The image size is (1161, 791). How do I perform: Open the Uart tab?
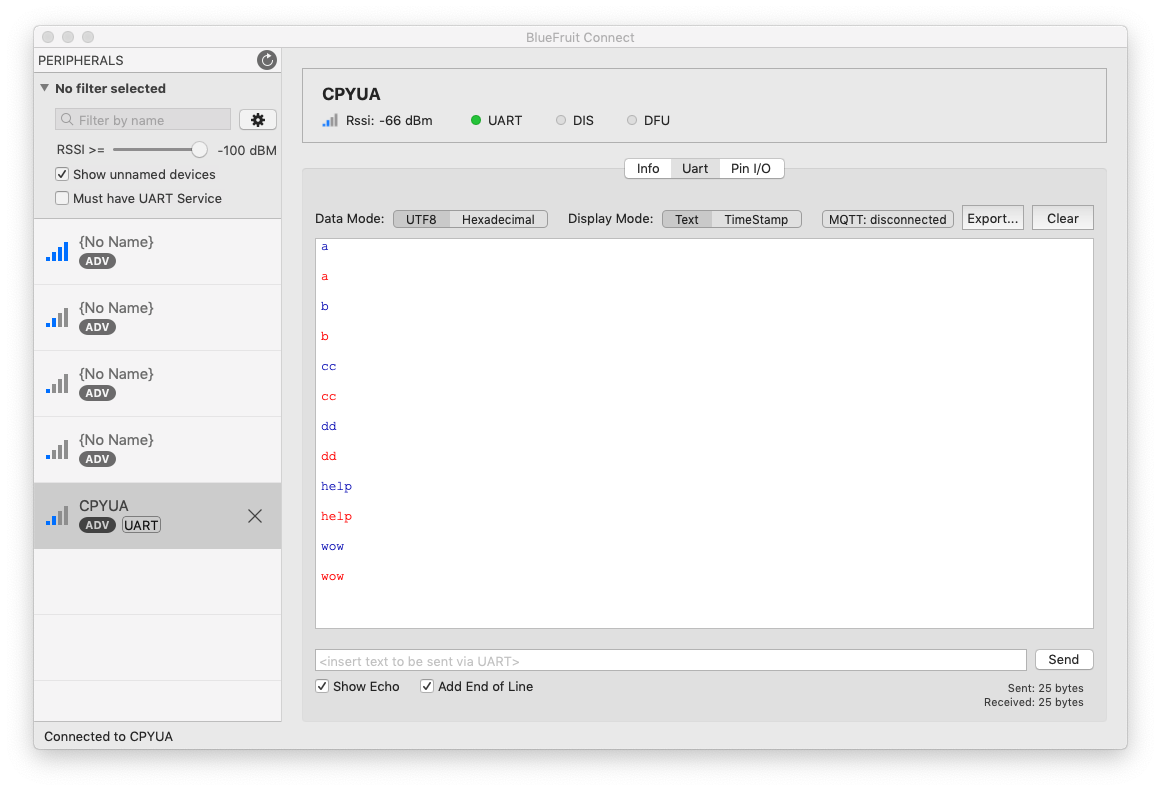click(x=695, y=169)
